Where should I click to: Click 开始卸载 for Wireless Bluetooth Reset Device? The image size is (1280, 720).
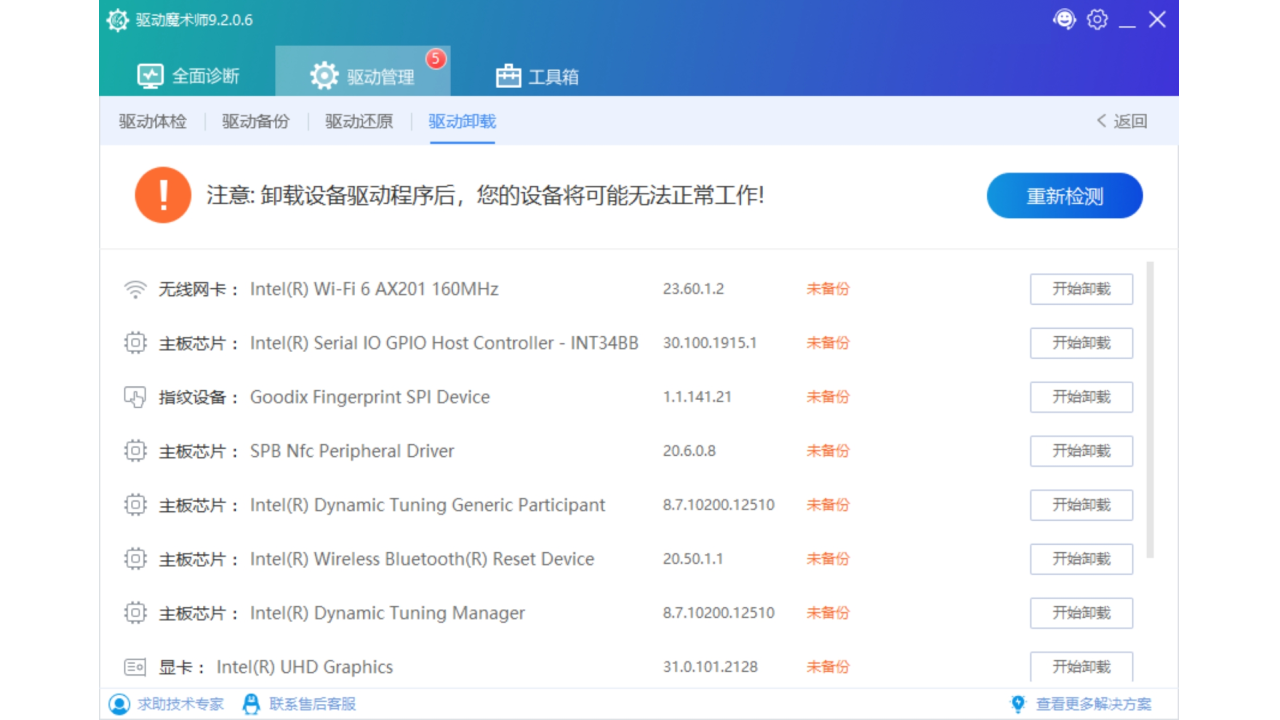(1082, 559)
